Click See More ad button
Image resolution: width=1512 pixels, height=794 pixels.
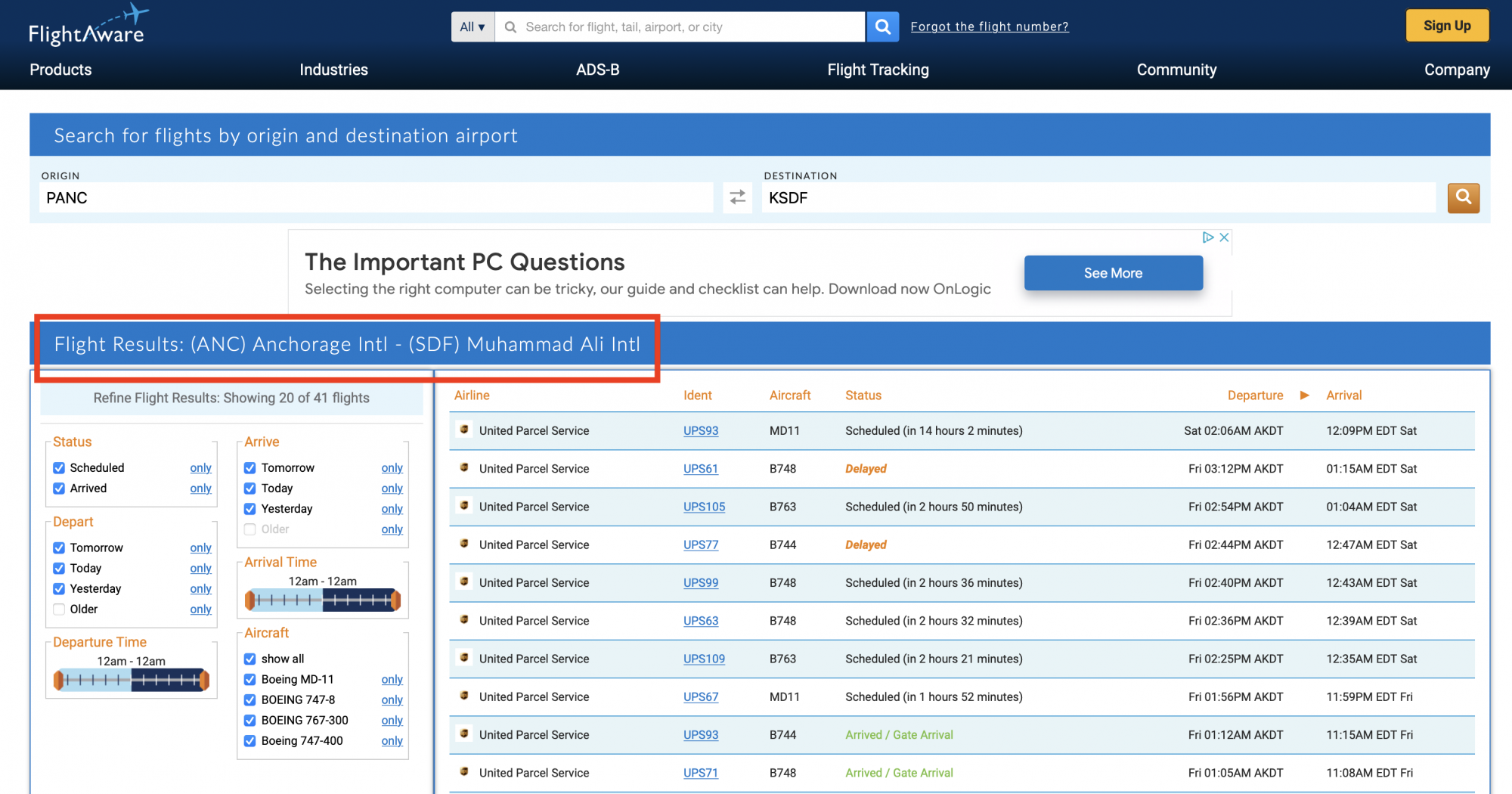[1113, 273]
